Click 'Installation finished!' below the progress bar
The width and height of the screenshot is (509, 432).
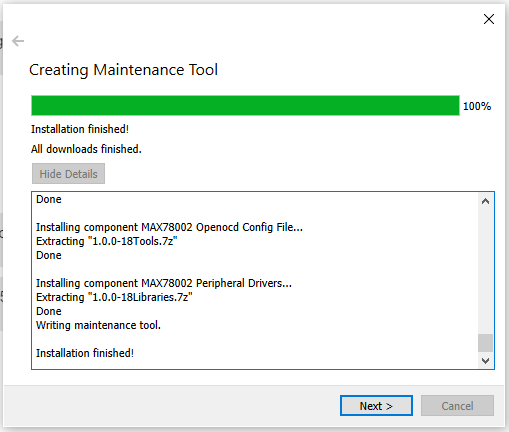point(80,129)
